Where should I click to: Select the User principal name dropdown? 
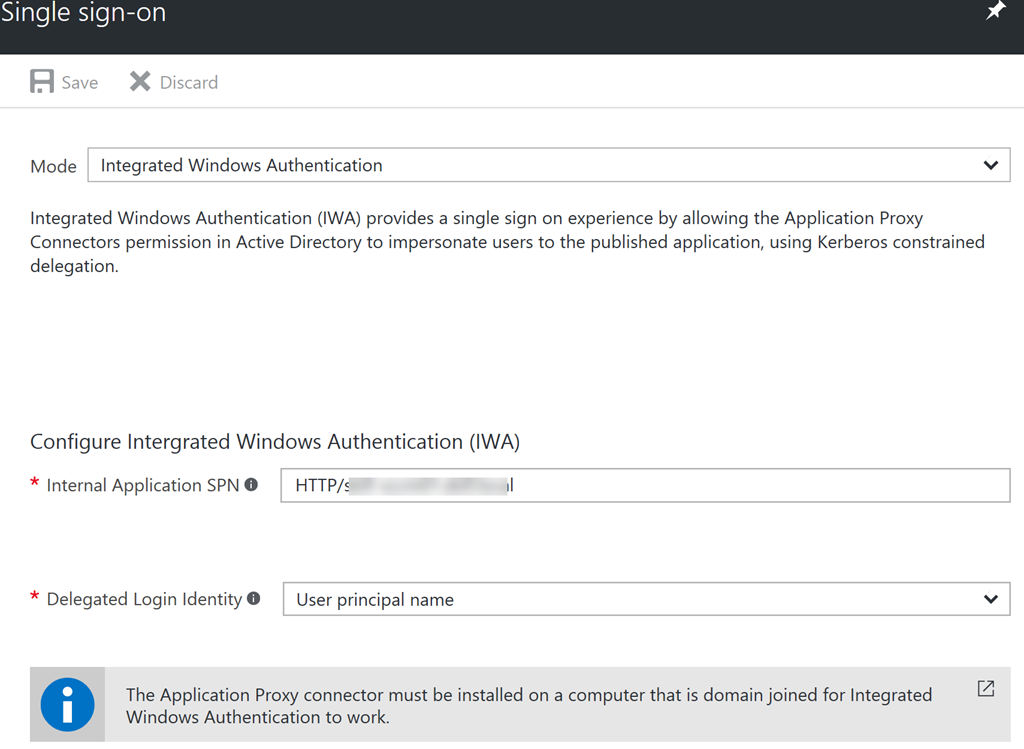(x=647, y=599)
